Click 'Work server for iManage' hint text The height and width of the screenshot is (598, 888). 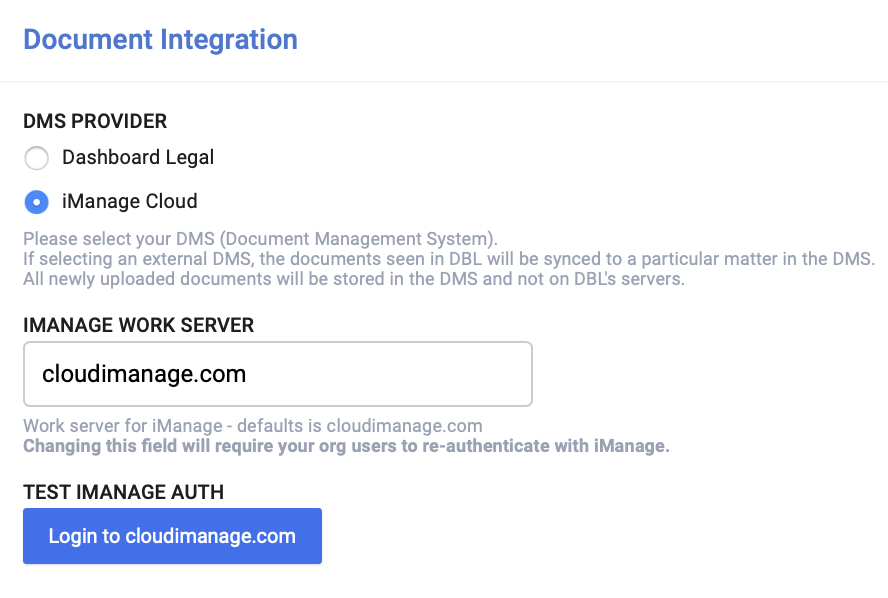pos(253,425)
